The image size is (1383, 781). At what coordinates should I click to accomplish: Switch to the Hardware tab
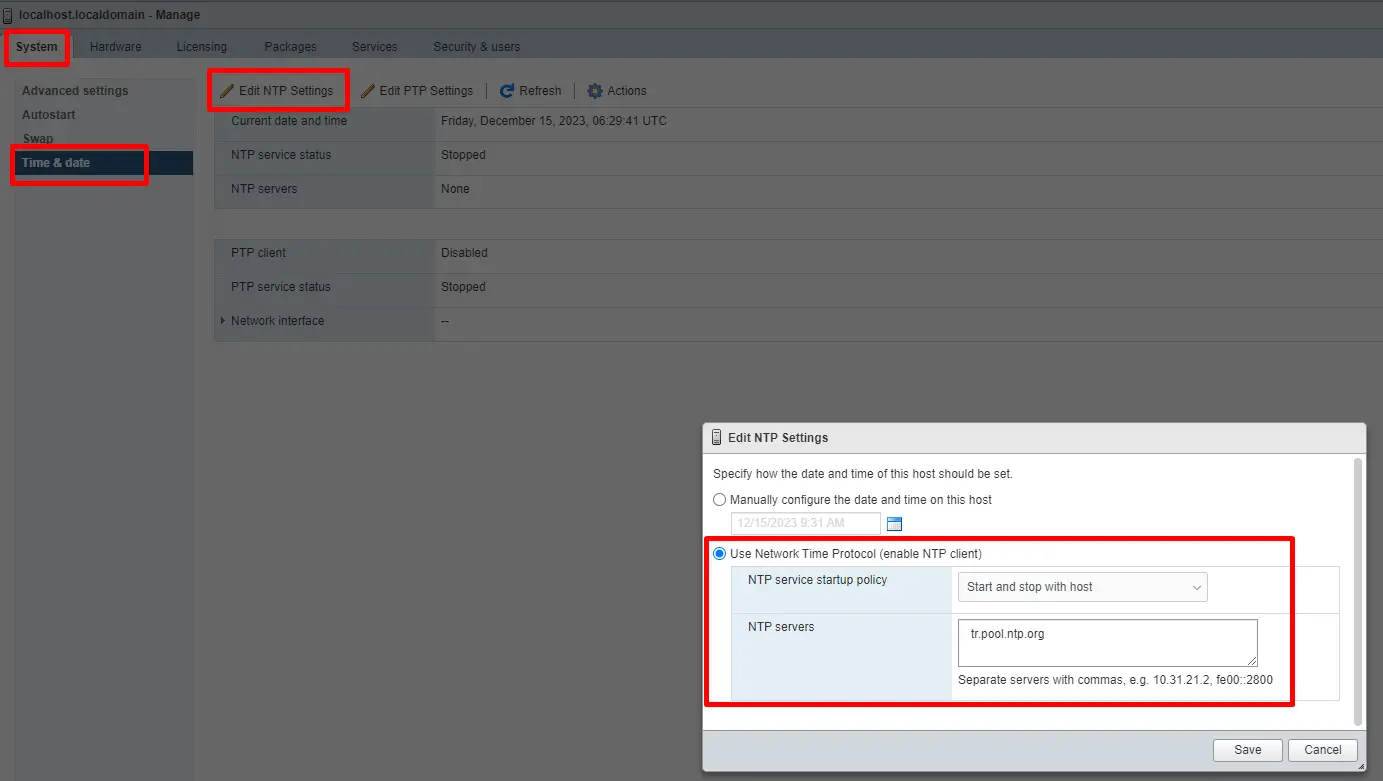(115, 47)
